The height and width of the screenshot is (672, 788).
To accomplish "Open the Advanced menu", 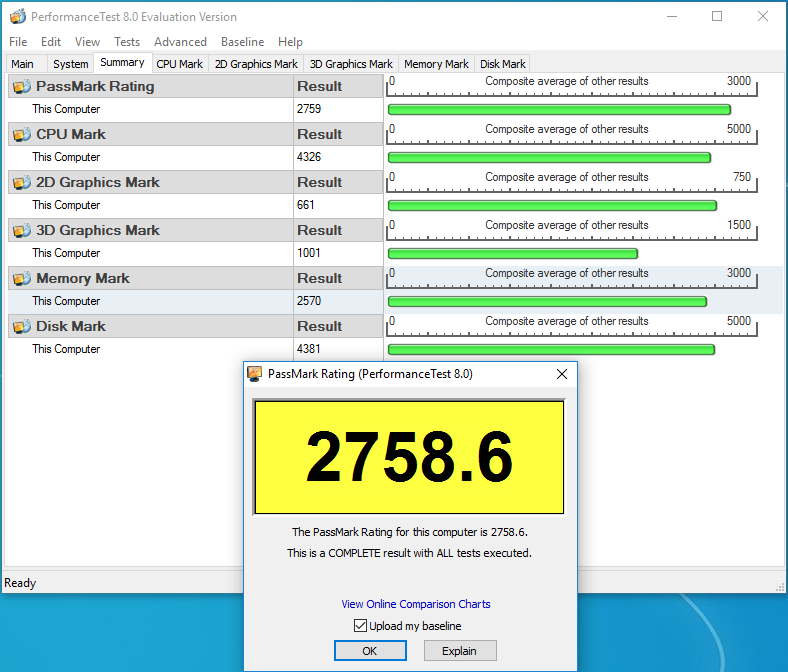I will click(180, 42).
